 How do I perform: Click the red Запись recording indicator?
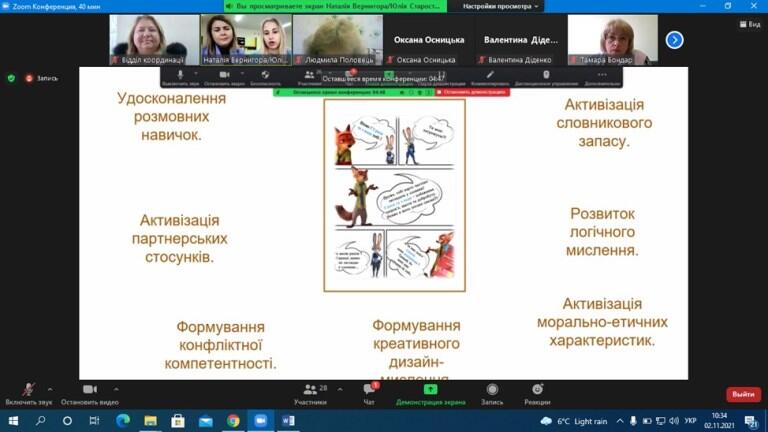tap(42, 78)
